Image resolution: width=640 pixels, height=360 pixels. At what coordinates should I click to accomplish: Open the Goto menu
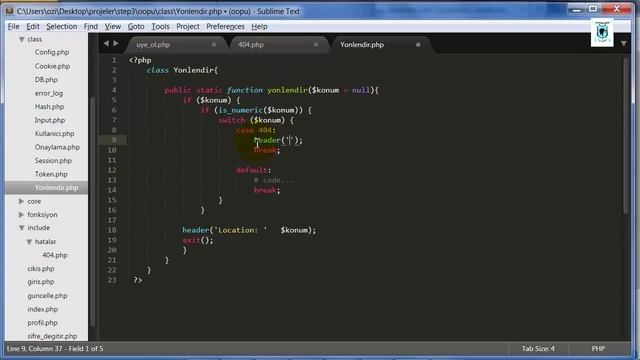pyautogui.click(x=136, y=27)
